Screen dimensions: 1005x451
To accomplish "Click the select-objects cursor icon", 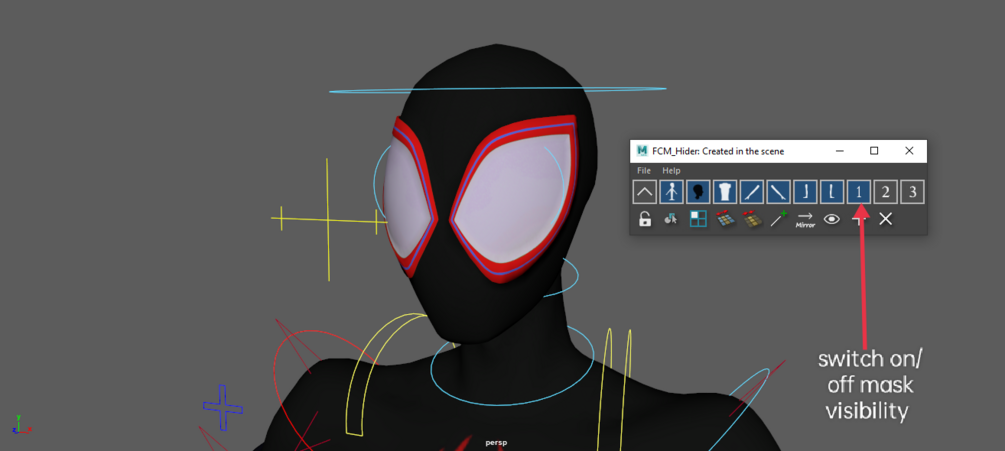I will click(x=671, y=219).
